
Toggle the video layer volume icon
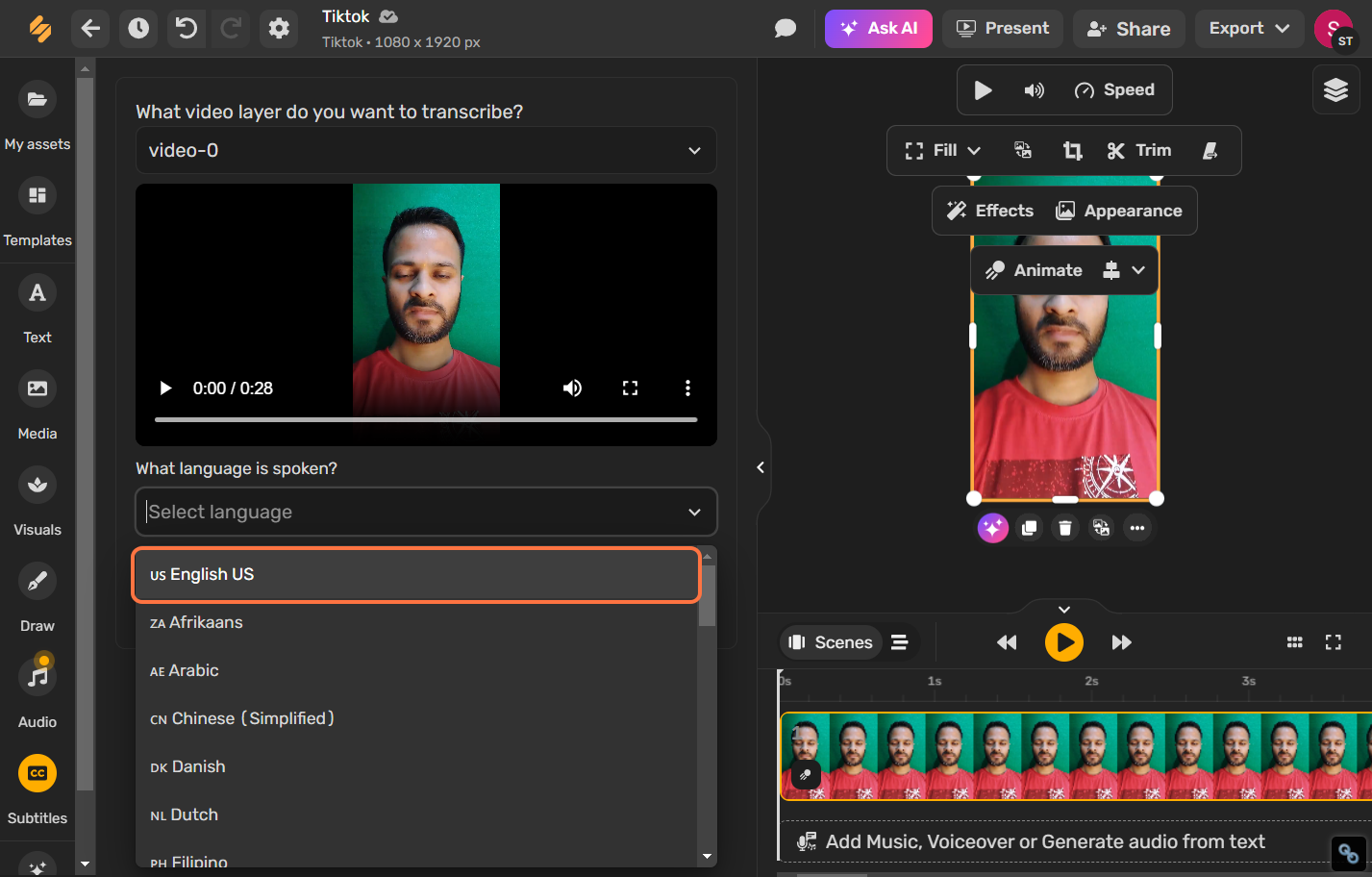(x=1035, y=90)
